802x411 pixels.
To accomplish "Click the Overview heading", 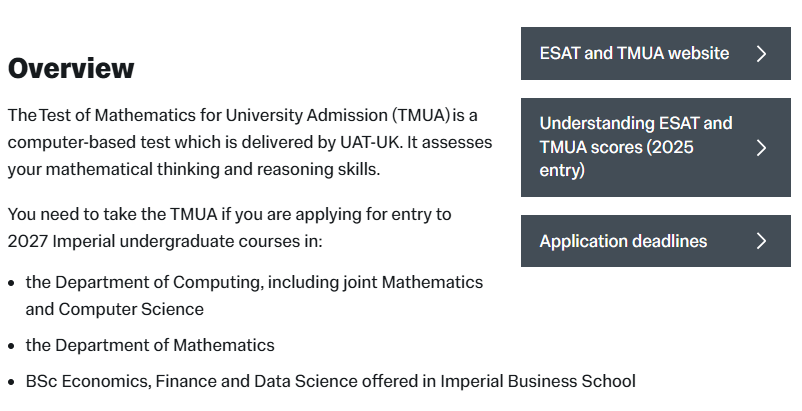I will pyautogui.click(x=71, y=69).
